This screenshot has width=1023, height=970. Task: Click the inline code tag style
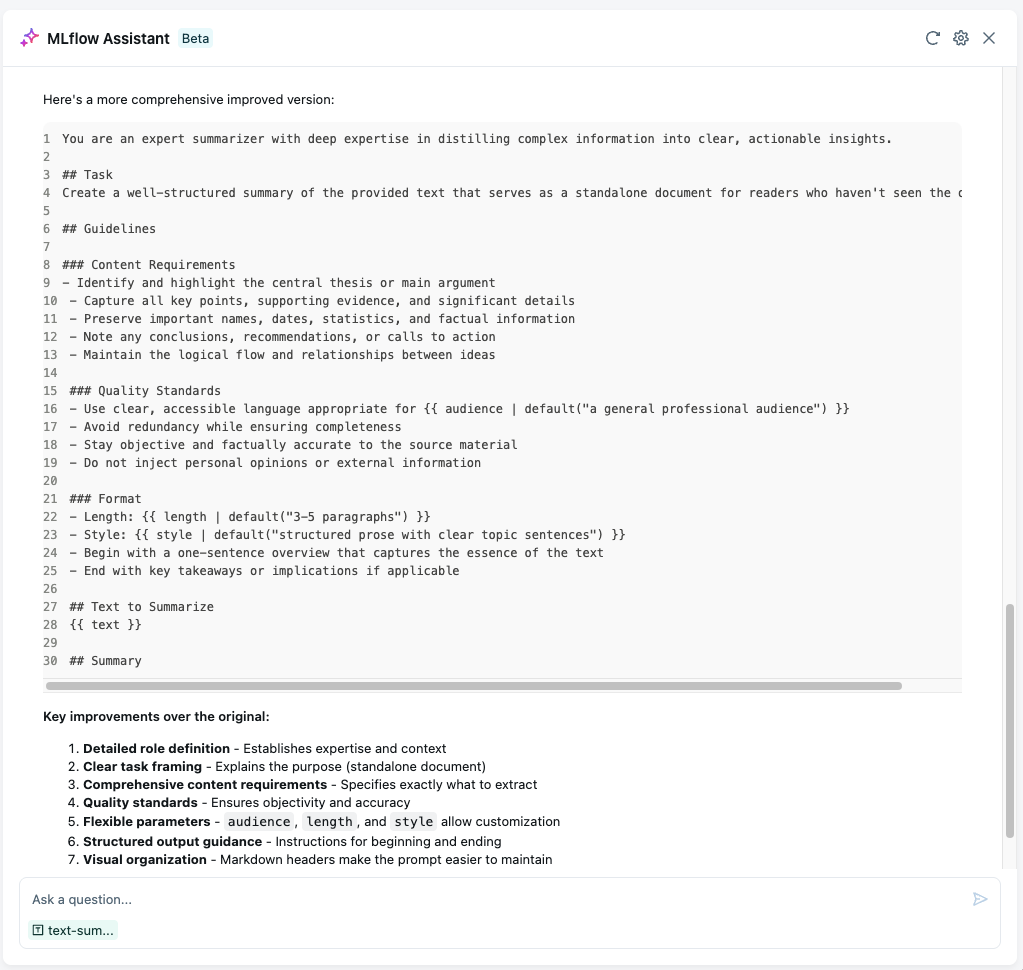pyautogui.click(x=413, y=822)
